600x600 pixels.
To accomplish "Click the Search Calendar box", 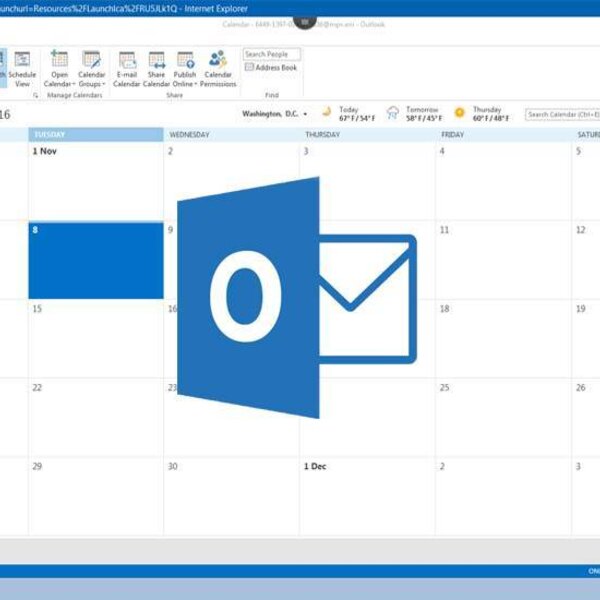I will tap(562, 114).
